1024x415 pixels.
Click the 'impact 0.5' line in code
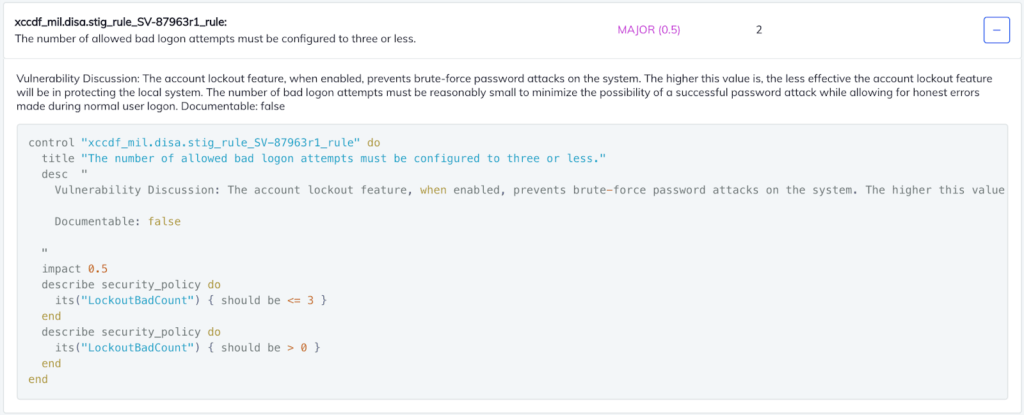click(74, 269)
